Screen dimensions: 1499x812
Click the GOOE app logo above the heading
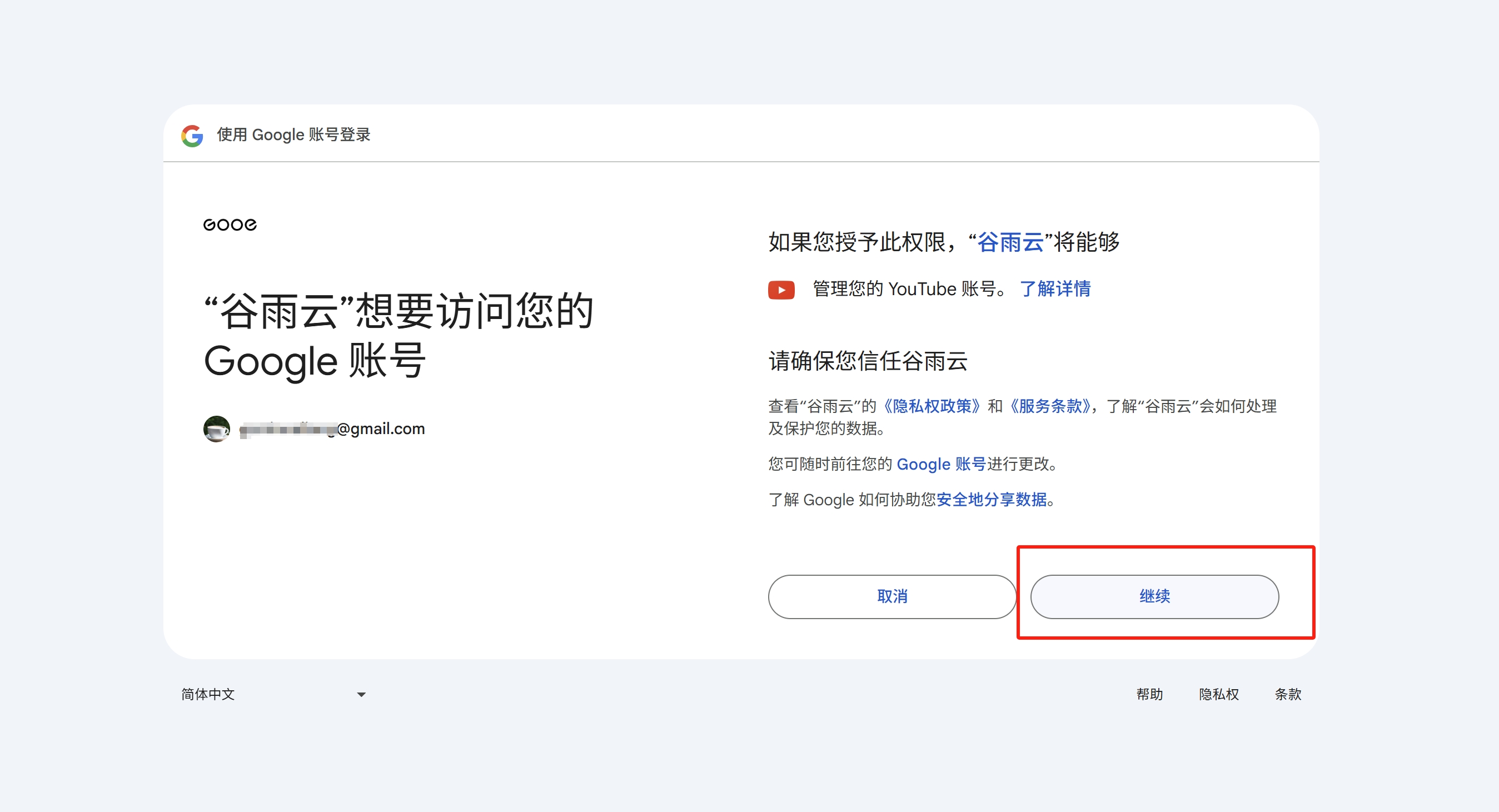point(230,225)
